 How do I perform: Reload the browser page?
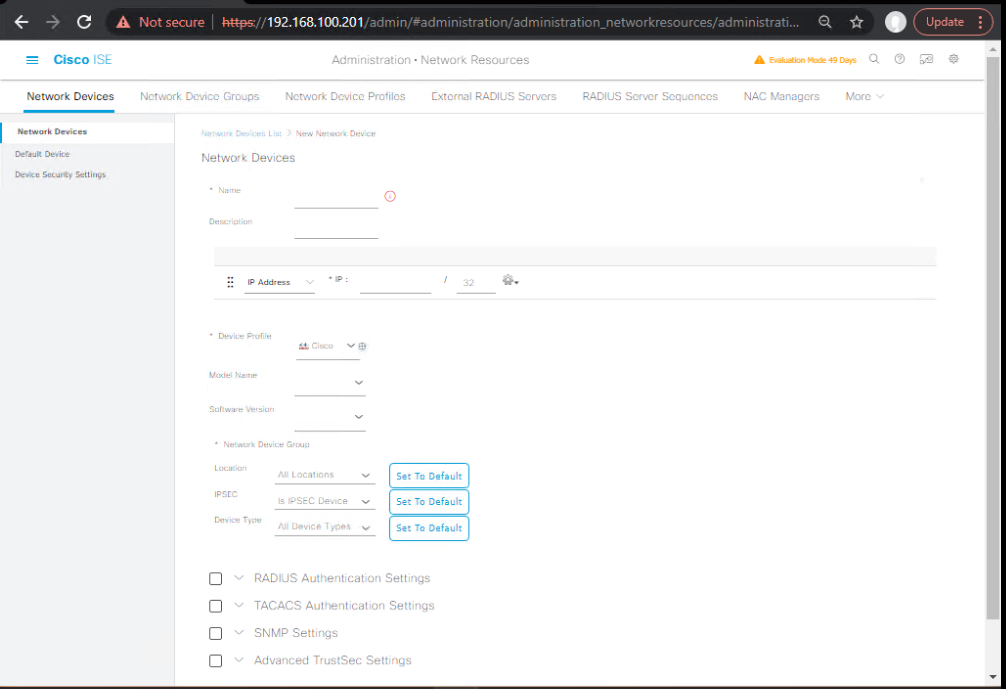click(84, 22)
